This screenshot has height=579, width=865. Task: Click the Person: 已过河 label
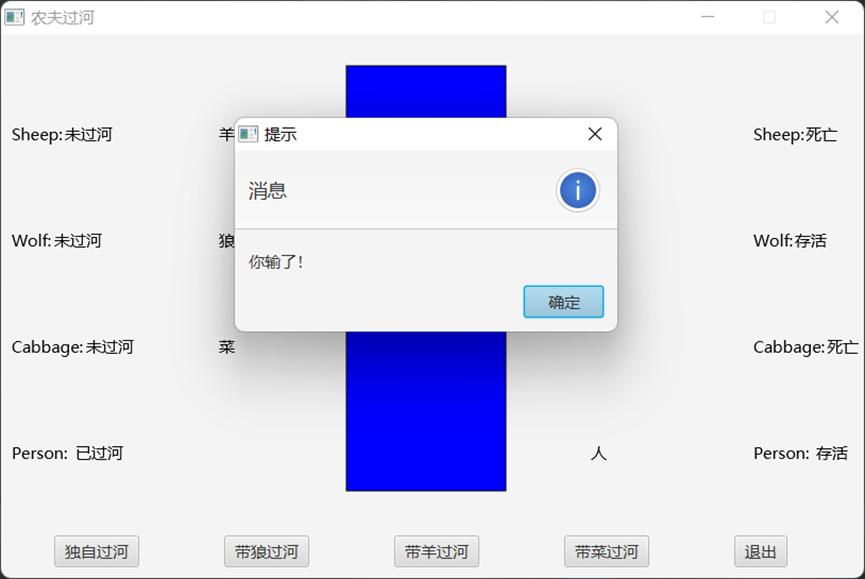tap(67, 453)
